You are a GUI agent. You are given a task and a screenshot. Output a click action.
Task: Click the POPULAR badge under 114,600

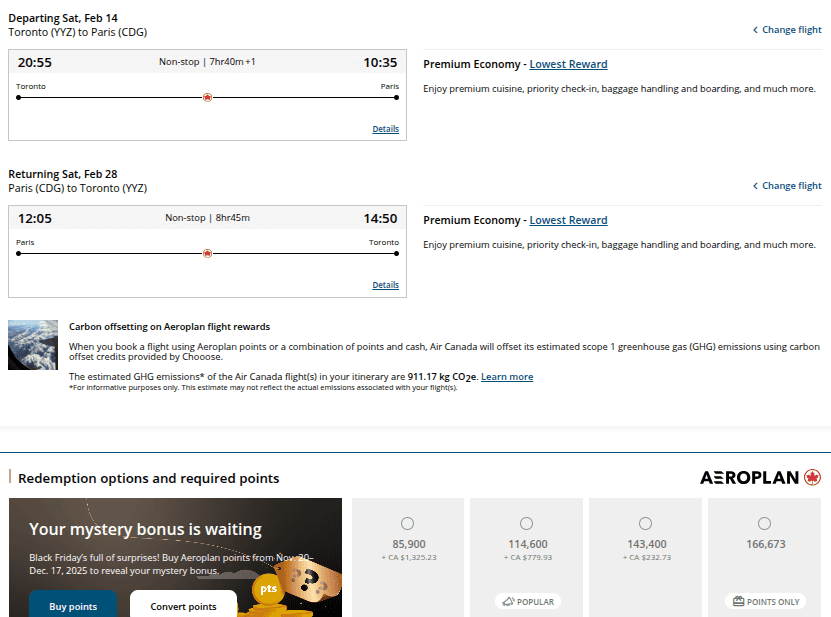pyautogui.click(x=528, y=602)
